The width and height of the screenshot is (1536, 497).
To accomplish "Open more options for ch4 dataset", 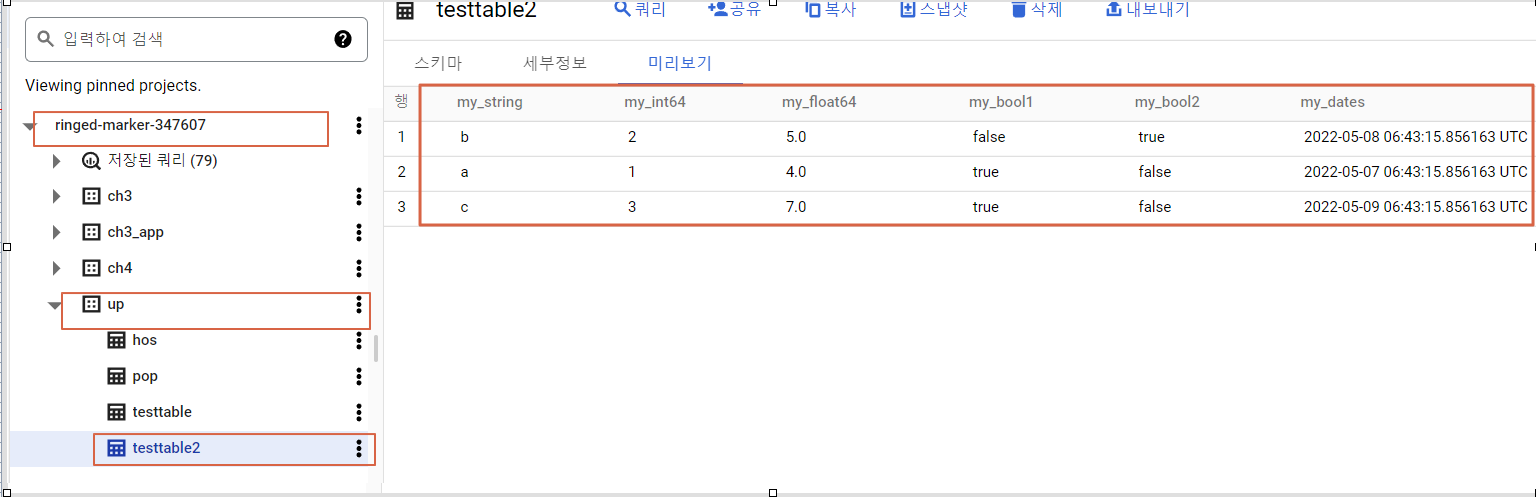I will (359, 268).
